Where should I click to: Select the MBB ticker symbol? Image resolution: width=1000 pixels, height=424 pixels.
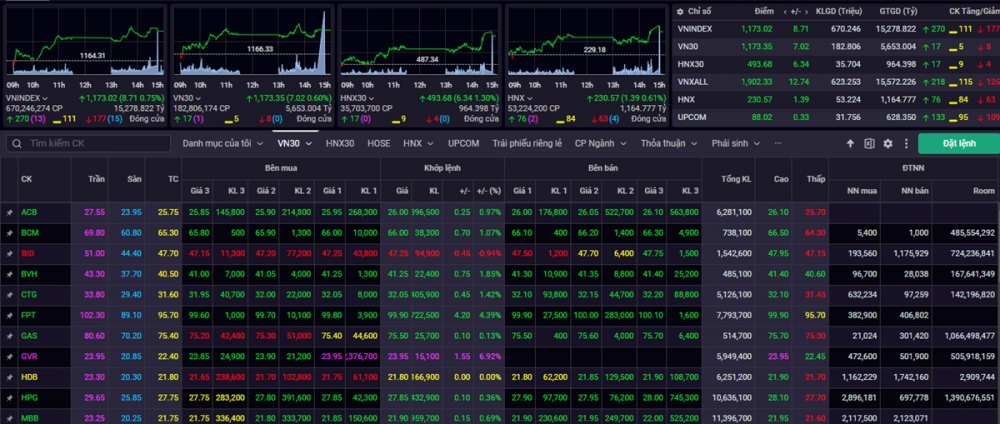(29, 418)
